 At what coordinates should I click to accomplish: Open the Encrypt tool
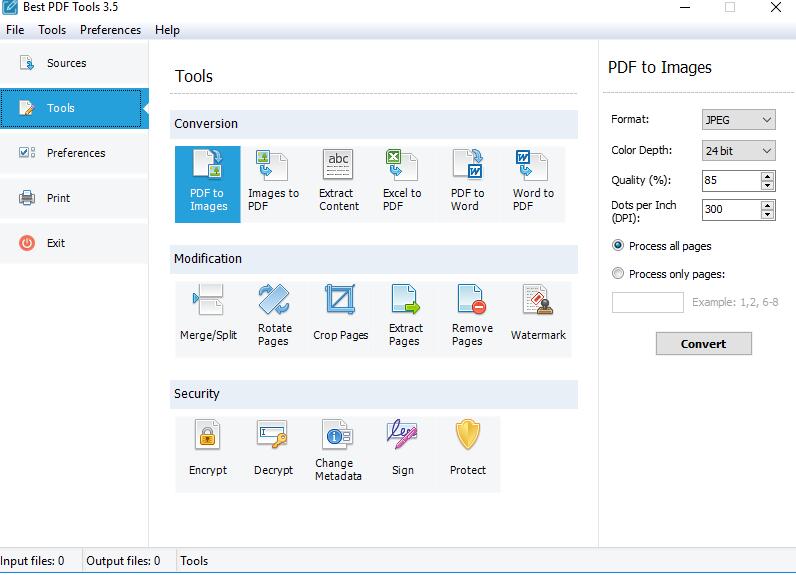coord(208,454)
